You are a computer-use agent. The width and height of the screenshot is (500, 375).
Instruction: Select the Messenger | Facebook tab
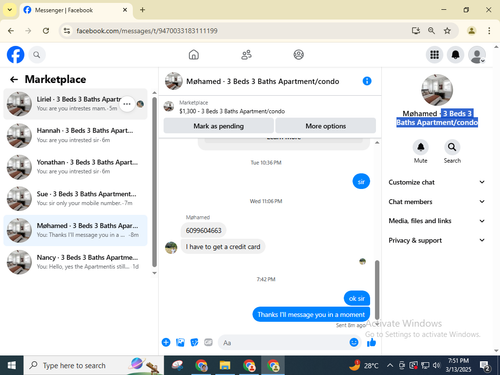pos(76,10)
